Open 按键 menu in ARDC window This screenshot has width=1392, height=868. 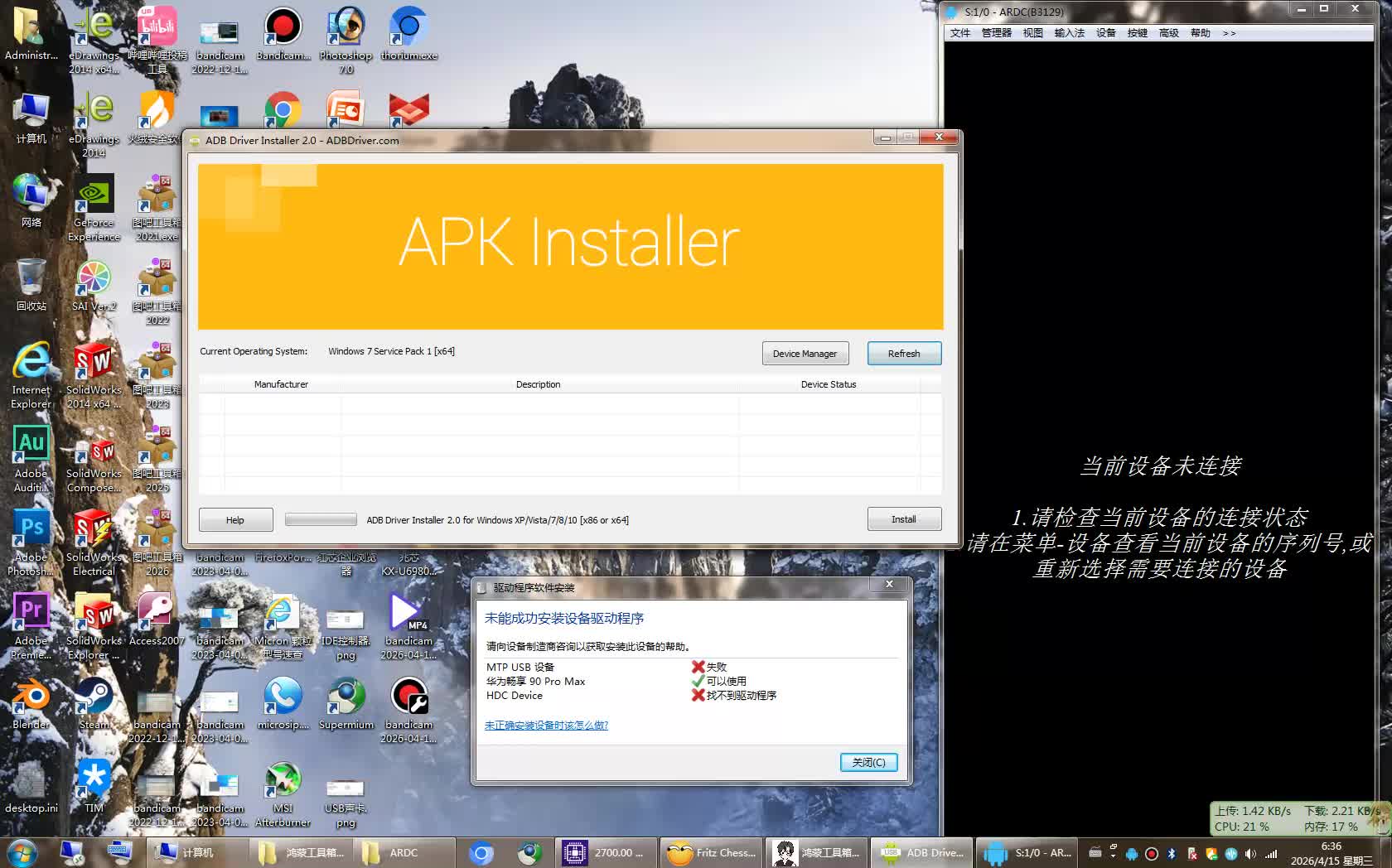[x=1137, y=33]
